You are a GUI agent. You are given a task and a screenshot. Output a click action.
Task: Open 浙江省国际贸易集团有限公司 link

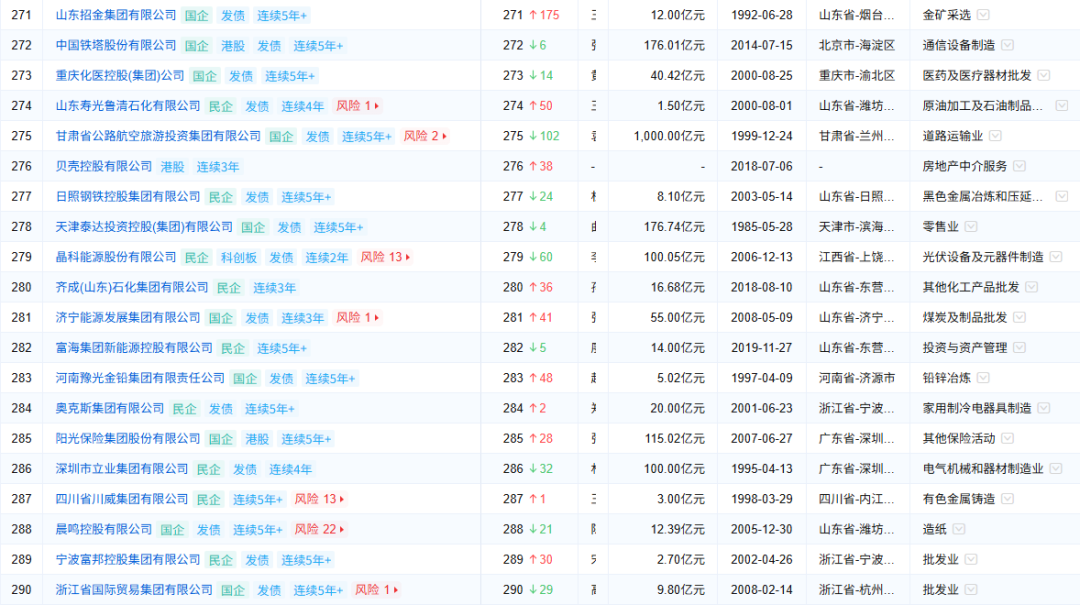coord(134,590)
